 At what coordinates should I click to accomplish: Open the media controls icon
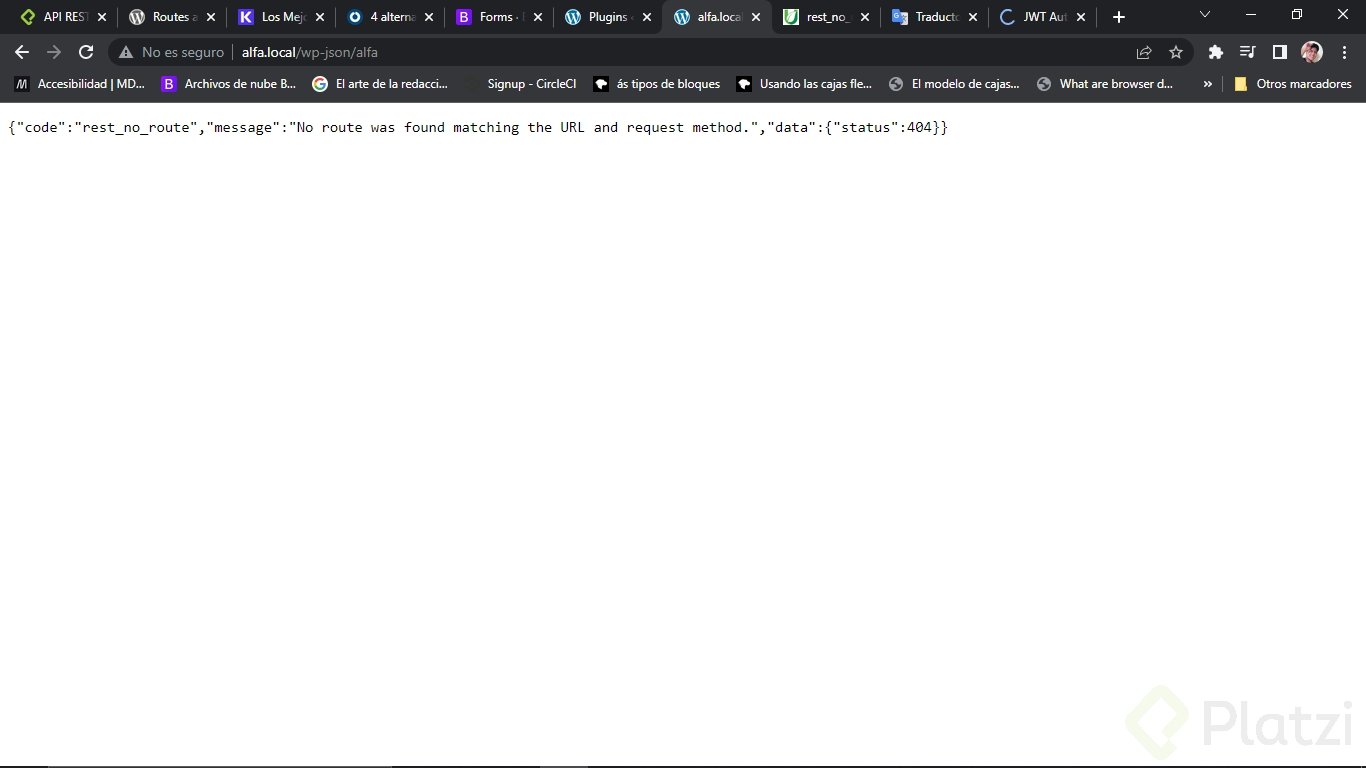(x=1248, y=52)
